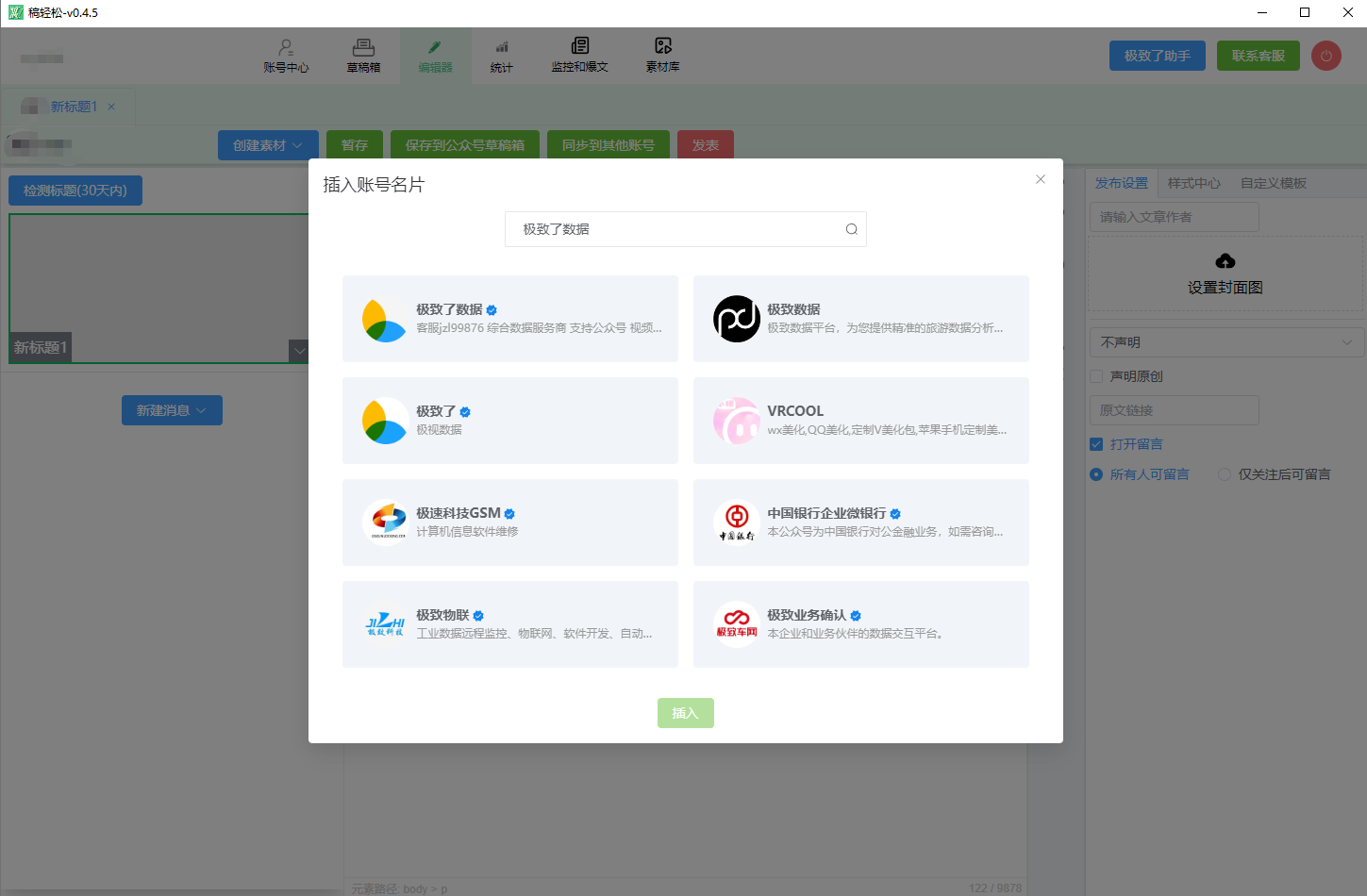Select the 极致了数据 account avatar
Screen dimensions: 1367x896
pyautogui.click(x=385, y=319)
